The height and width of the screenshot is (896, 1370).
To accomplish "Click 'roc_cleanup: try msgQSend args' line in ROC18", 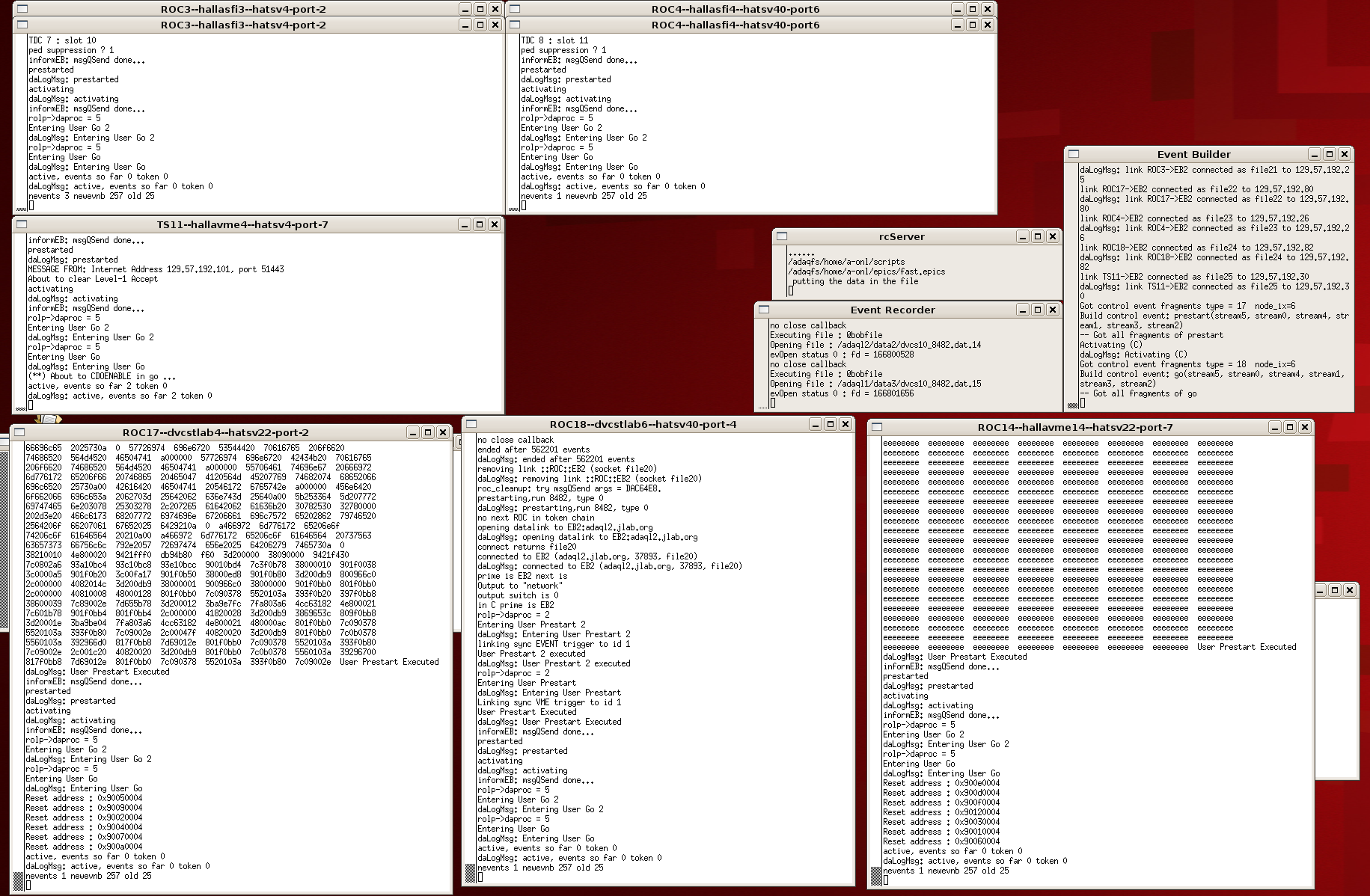I will (x=569, y=488).
